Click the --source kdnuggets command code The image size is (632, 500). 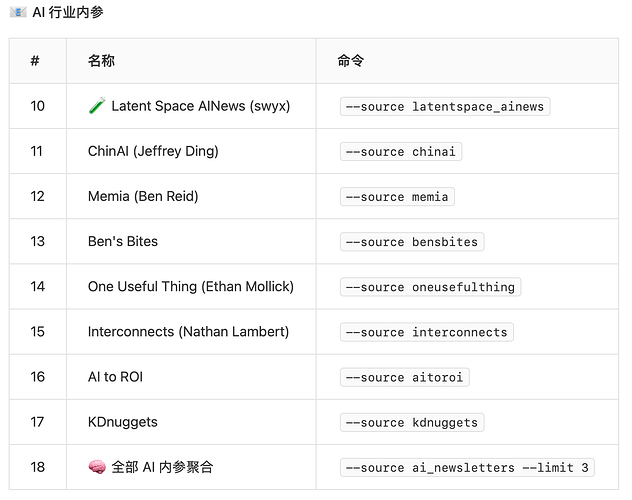pyautogui.click(x=412, y=422)
